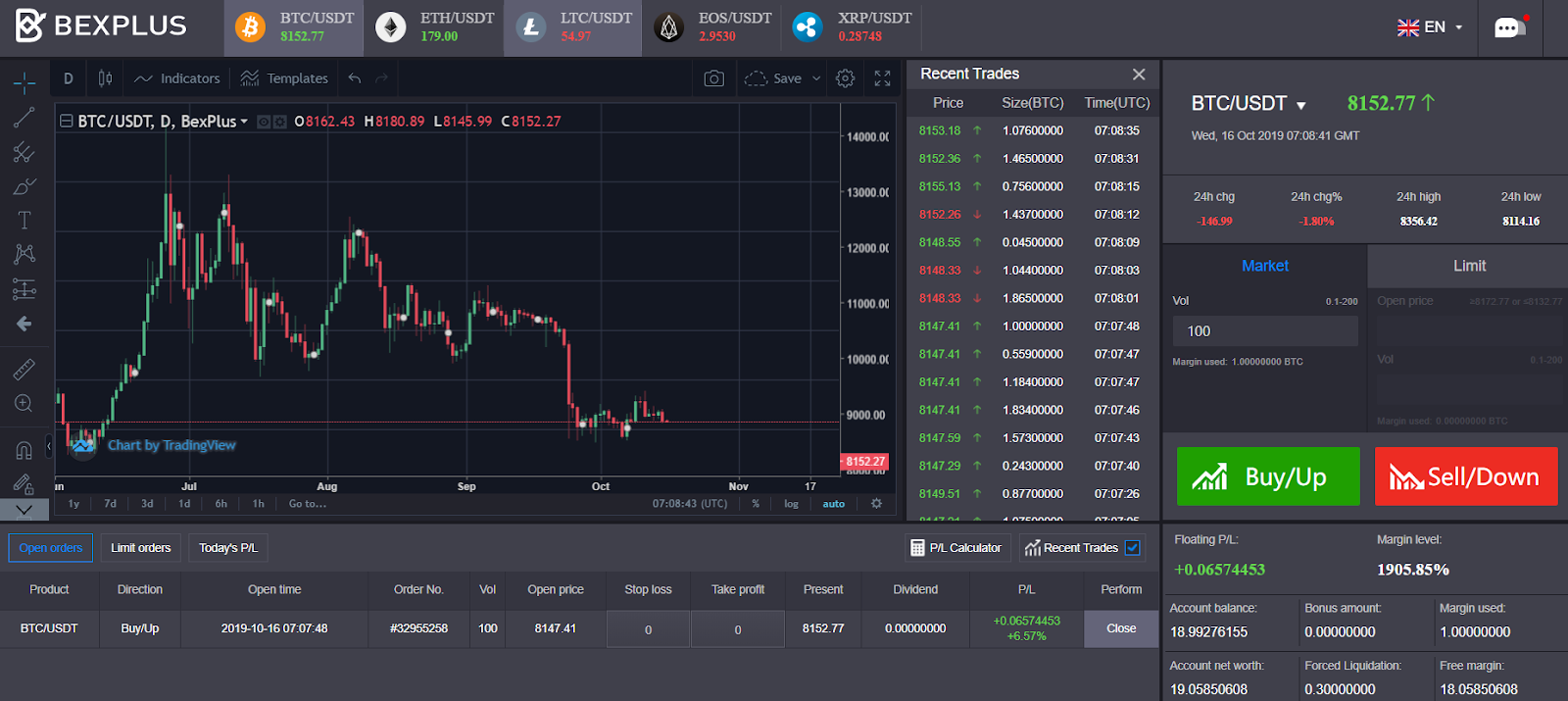The height and width of the screenshot is (701, 1568).
Task: Save the chart layout
Action: (x=773, y=78)
